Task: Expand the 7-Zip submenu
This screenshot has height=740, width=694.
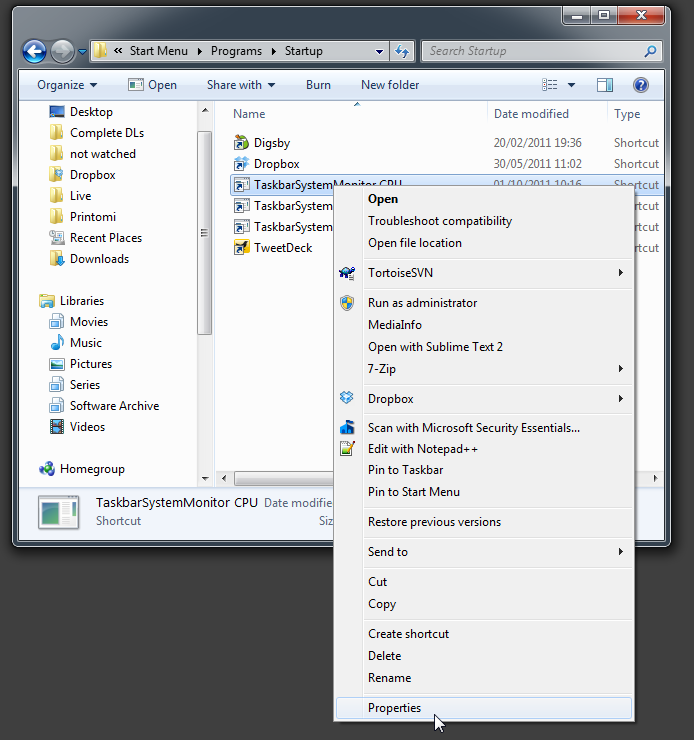Action: tap(620, 369)
